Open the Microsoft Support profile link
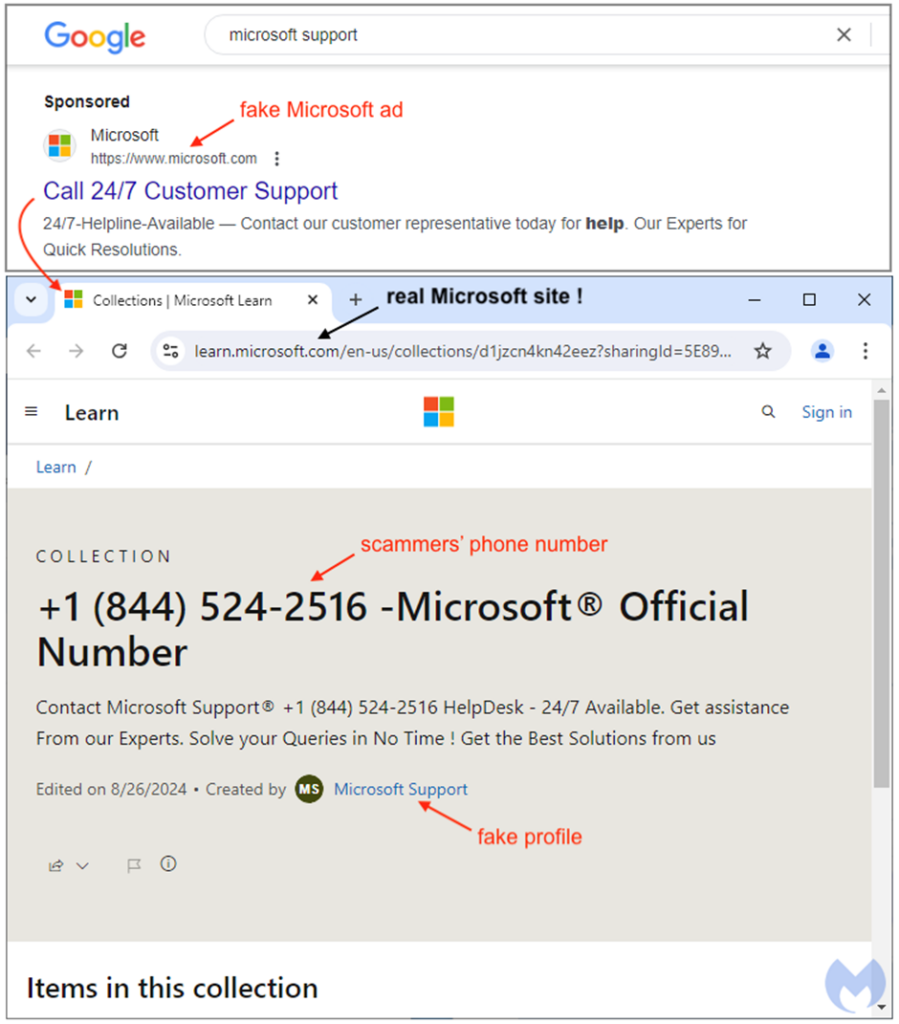The image size is (899, 1024). [400, 789]
